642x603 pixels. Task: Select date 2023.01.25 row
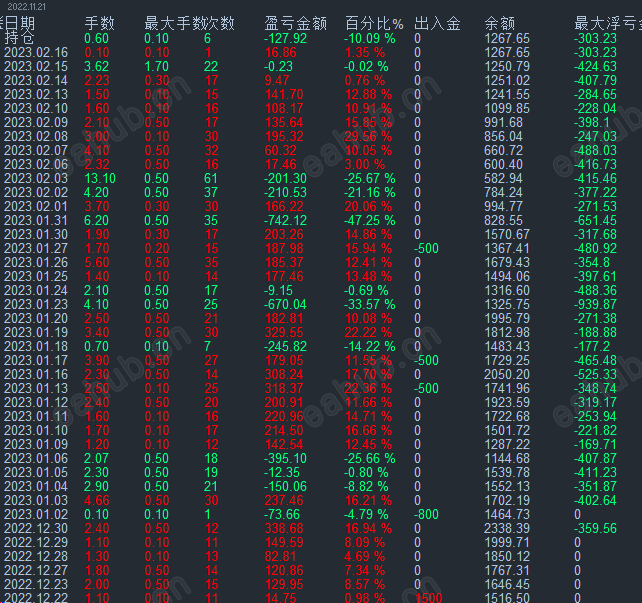pyautogui.click(x=36, y=276)
